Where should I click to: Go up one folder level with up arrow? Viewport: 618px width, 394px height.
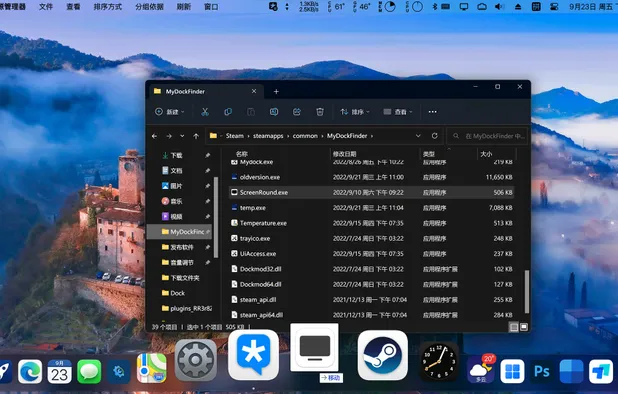pyautogui.click(x=196, y=136)
